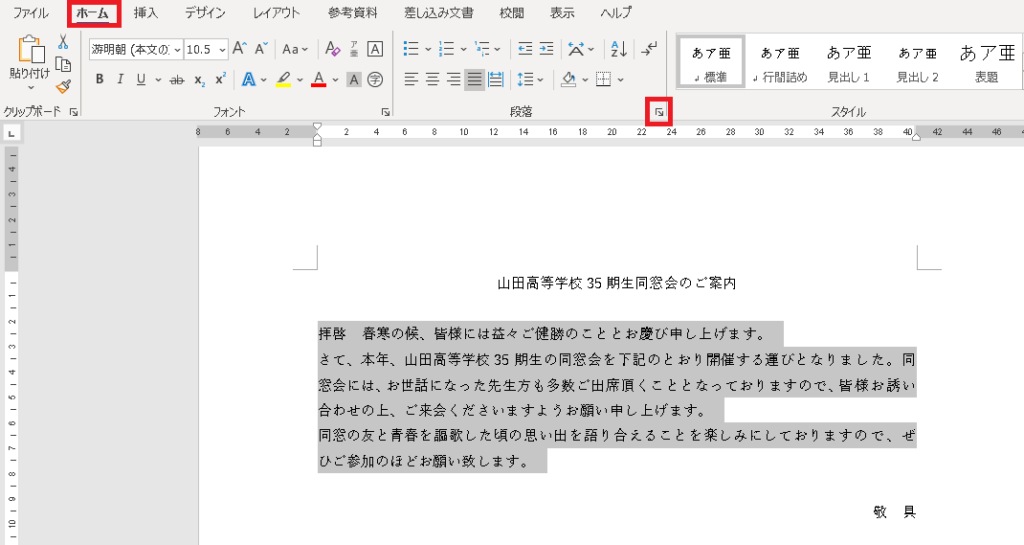The width and height of the screenshot is (1024, 545).
Task: Increase the paragraph indent
Action: 546,49
